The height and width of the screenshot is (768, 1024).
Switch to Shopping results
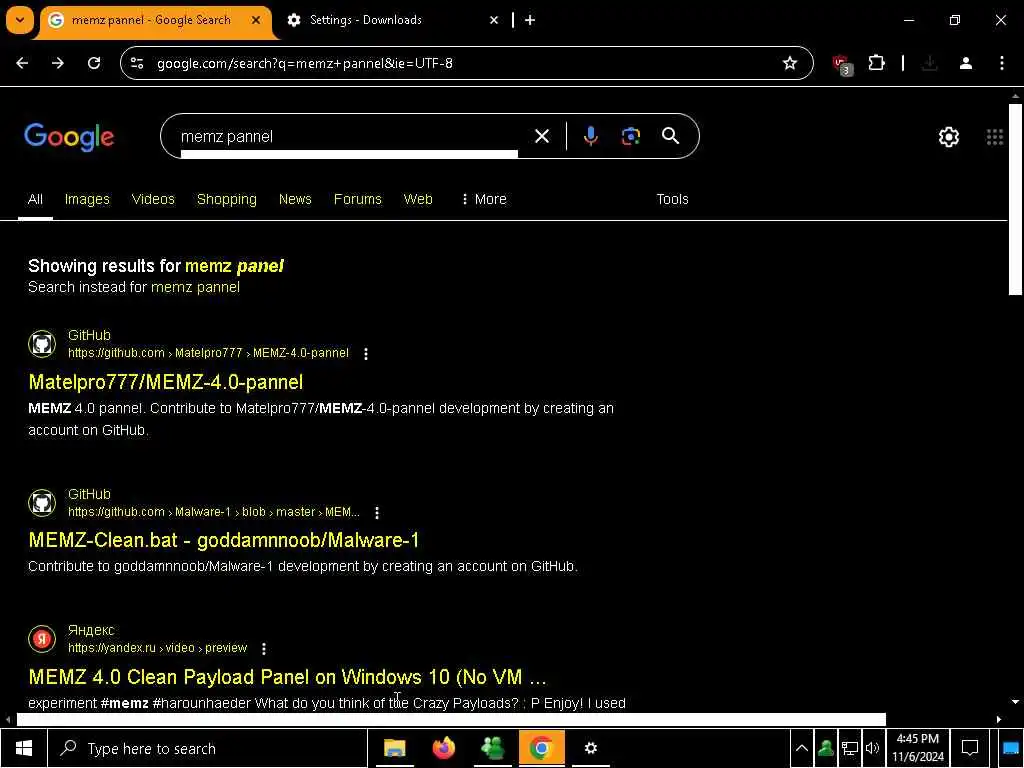(x=227, y=199)
